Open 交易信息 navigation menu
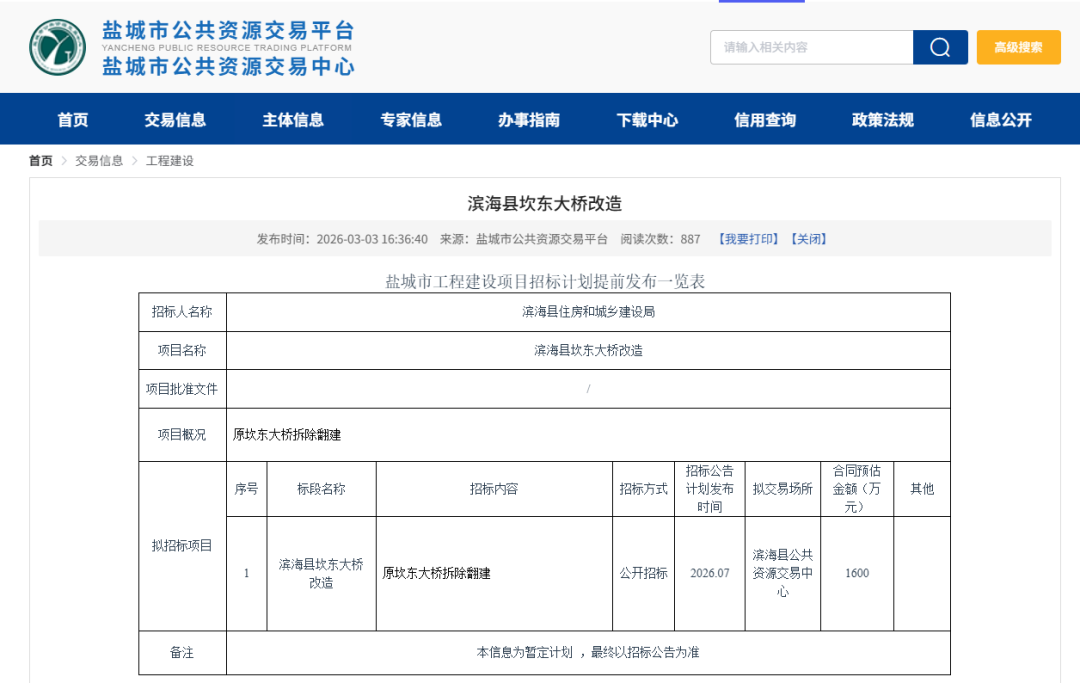The width and height of the screenshot is (1080, 683). click(175, 120)
